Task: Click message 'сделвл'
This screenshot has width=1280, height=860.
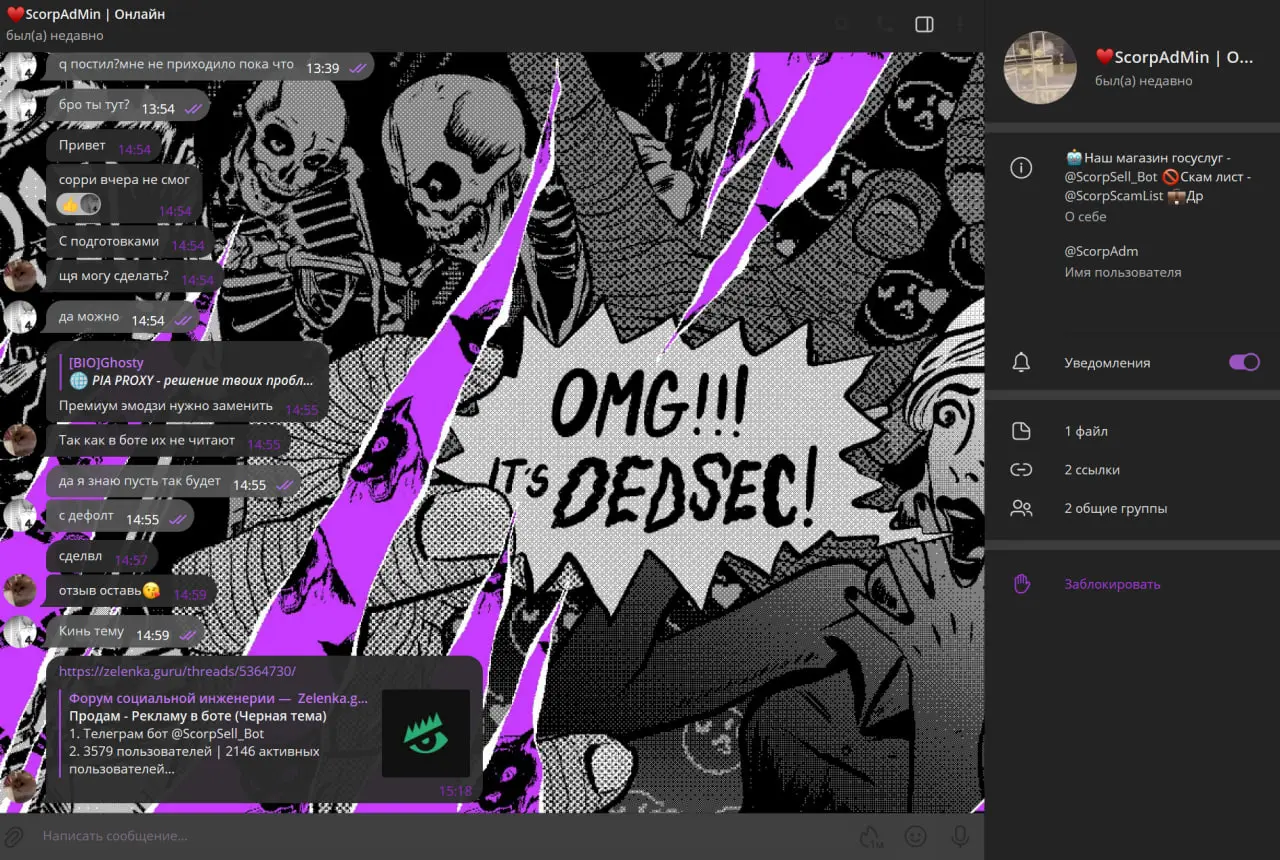Action: (103, 557)
